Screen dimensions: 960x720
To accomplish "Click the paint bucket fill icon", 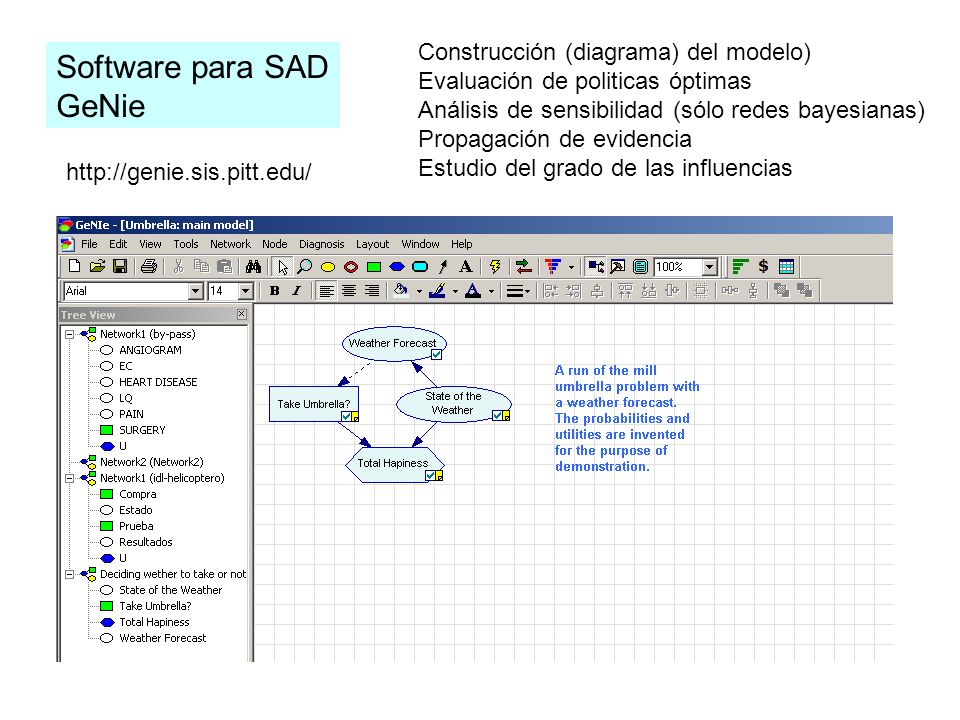I will click(x=400, y=290).
